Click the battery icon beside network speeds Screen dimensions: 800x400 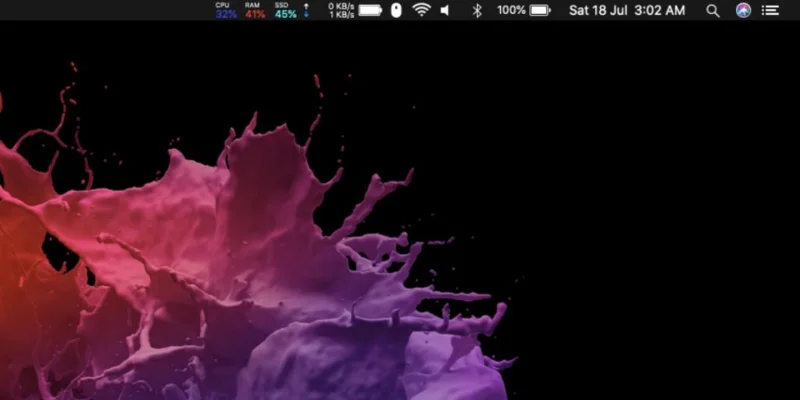pos(370,10)
